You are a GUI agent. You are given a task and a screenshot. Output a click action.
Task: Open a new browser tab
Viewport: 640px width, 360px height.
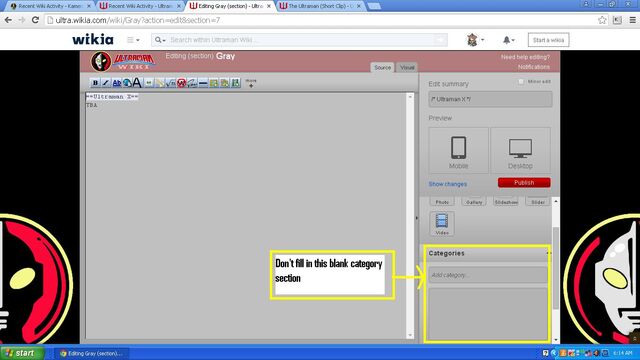click(x=374, y=6)
